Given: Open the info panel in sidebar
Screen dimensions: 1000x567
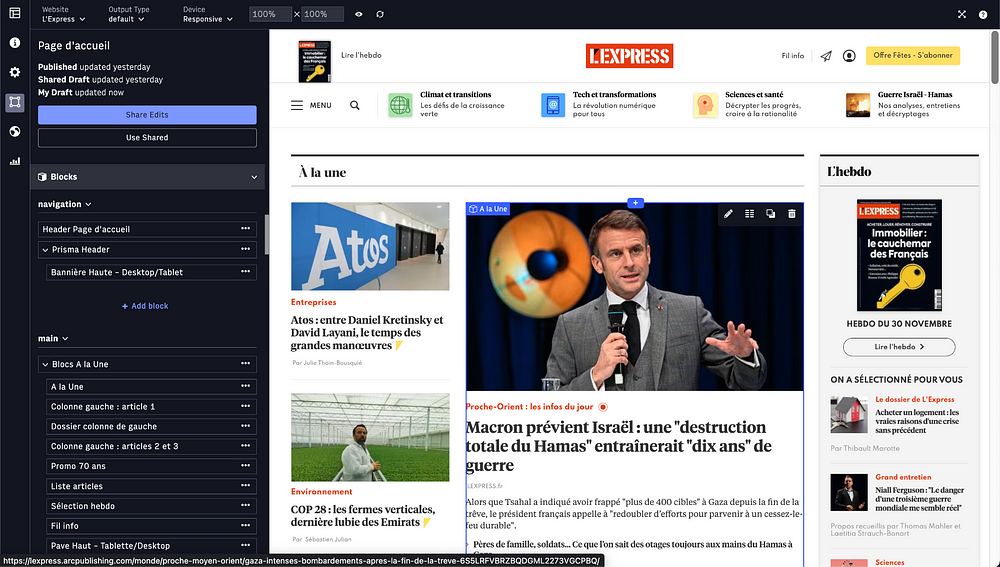Looking at the screenshot, I should coord(15,43).
